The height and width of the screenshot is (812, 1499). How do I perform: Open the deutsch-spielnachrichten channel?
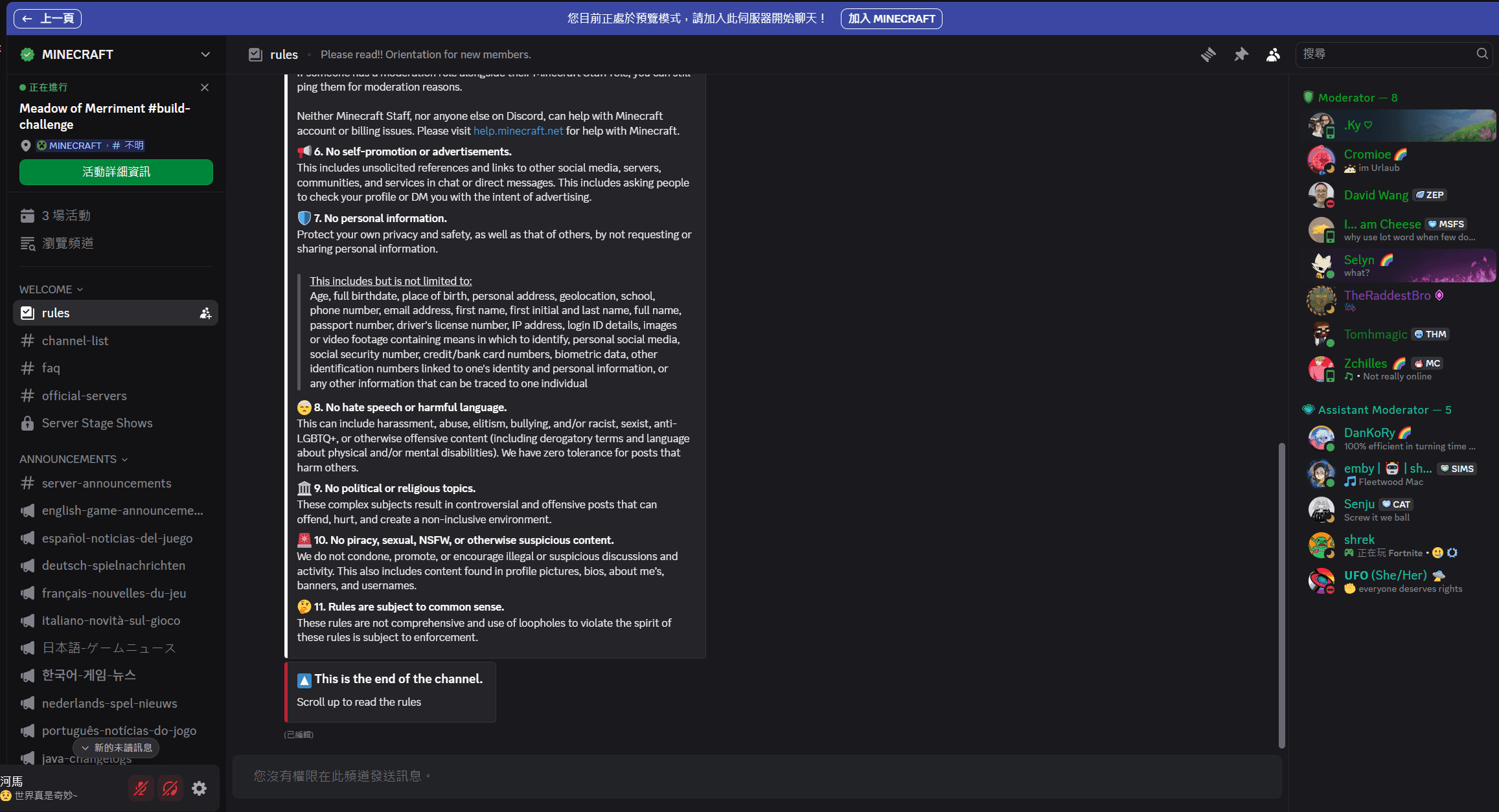[115, 566]
